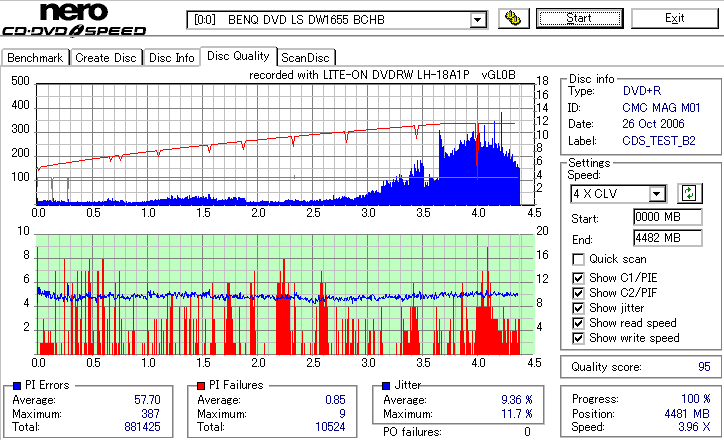
Task: Click the upper PI Errors graph area
Action: [x=285, y=144]
